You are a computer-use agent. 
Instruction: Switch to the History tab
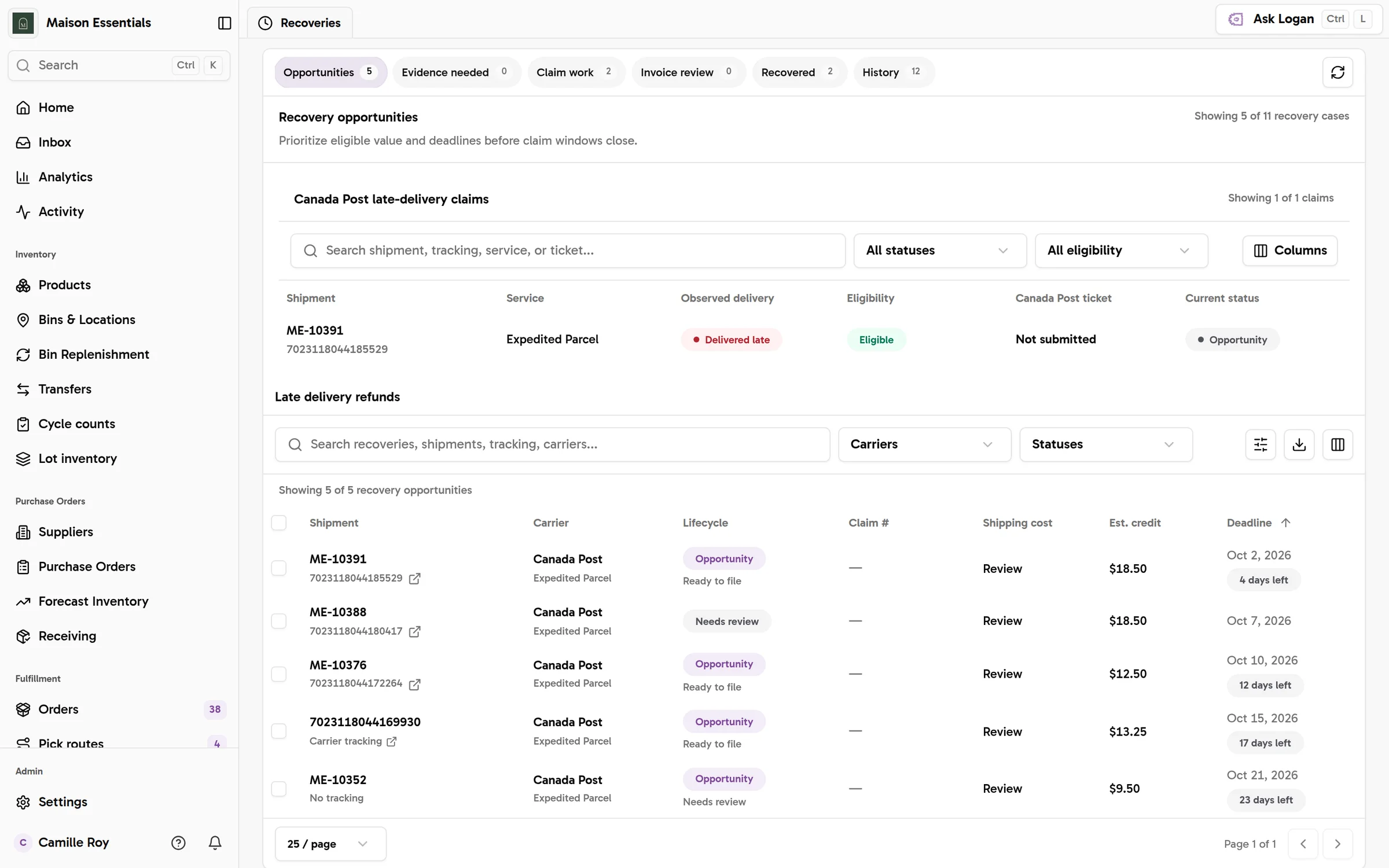tap(893, 72)
